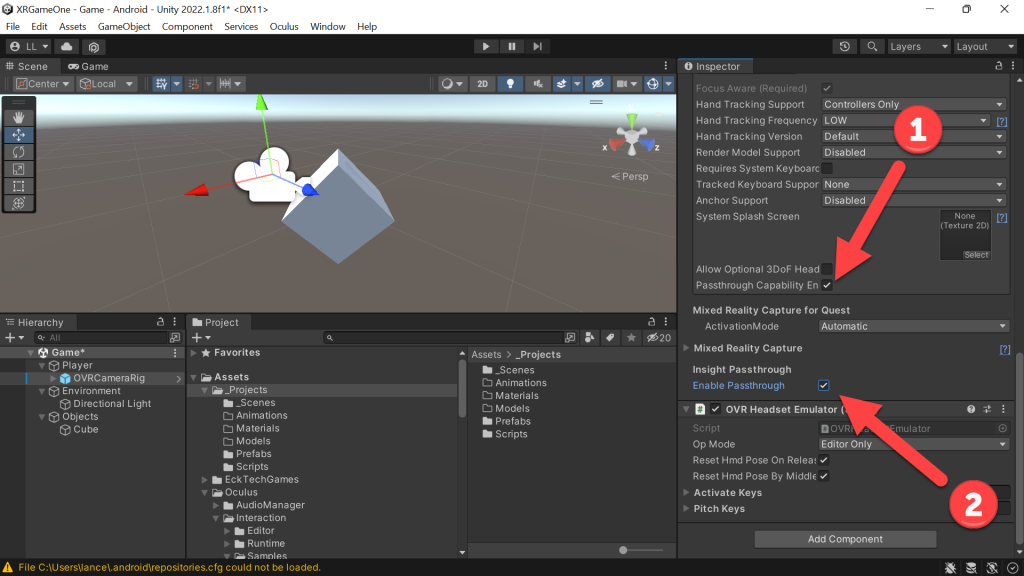Switch to the Scene tab

tap(27, 66)
